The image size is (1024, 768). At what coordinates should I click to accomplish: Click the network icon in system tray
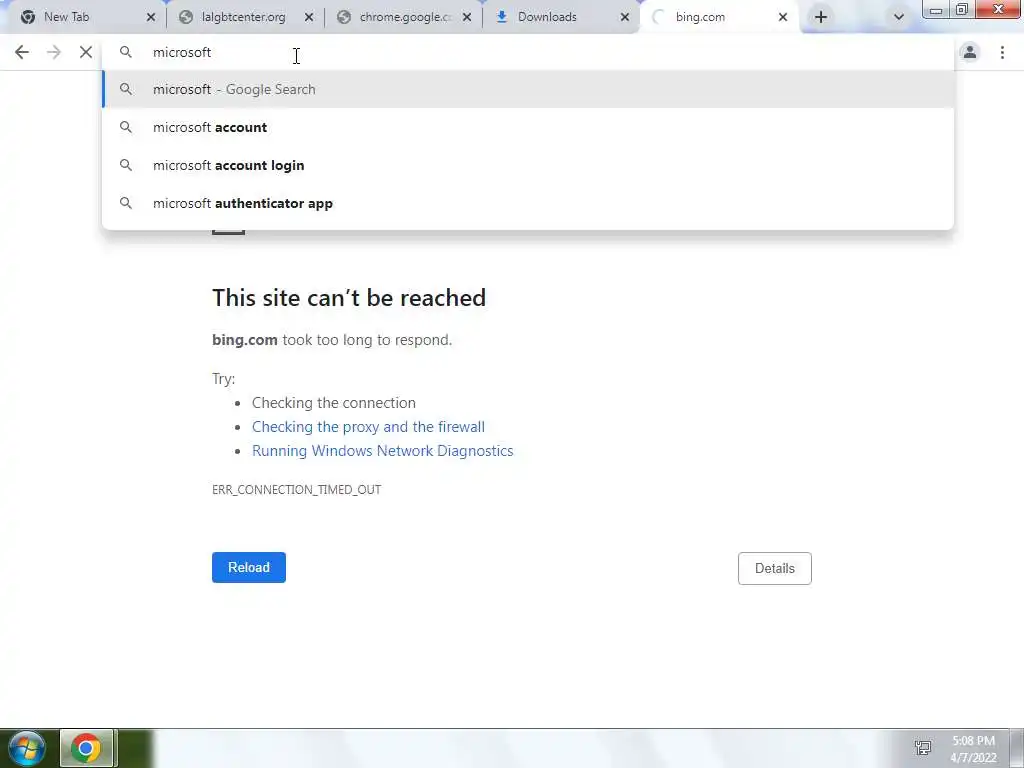click(x=923, y=748)
